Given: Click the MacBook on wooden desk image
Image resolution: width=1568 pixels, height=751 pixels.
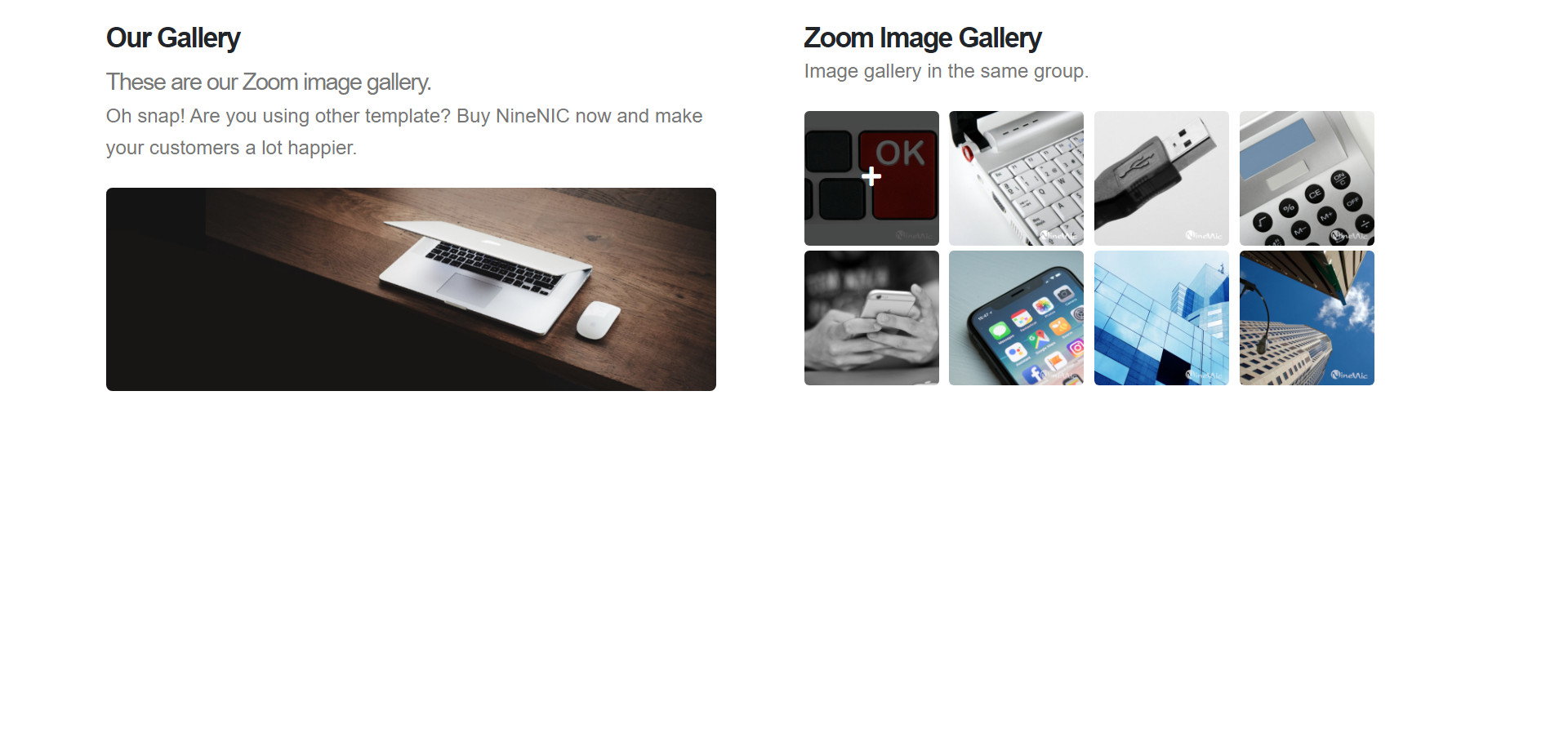Looking at the screenshot, I should tap(411, 289).
